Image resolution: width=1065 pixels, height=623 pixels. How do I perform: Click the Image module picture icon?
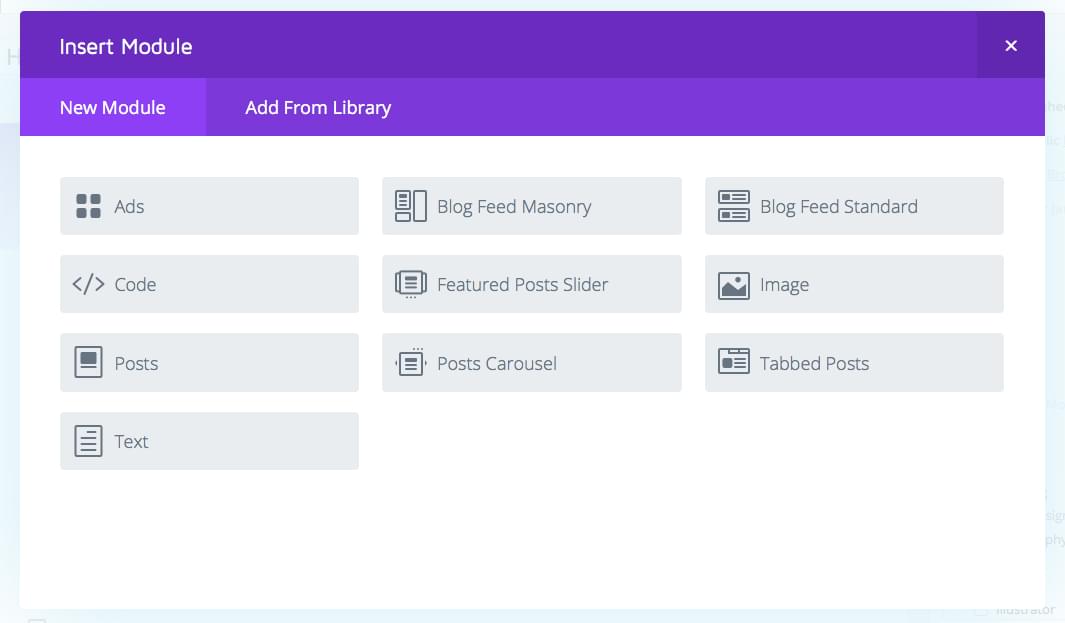pyautogui.click(x=733, y=285)
